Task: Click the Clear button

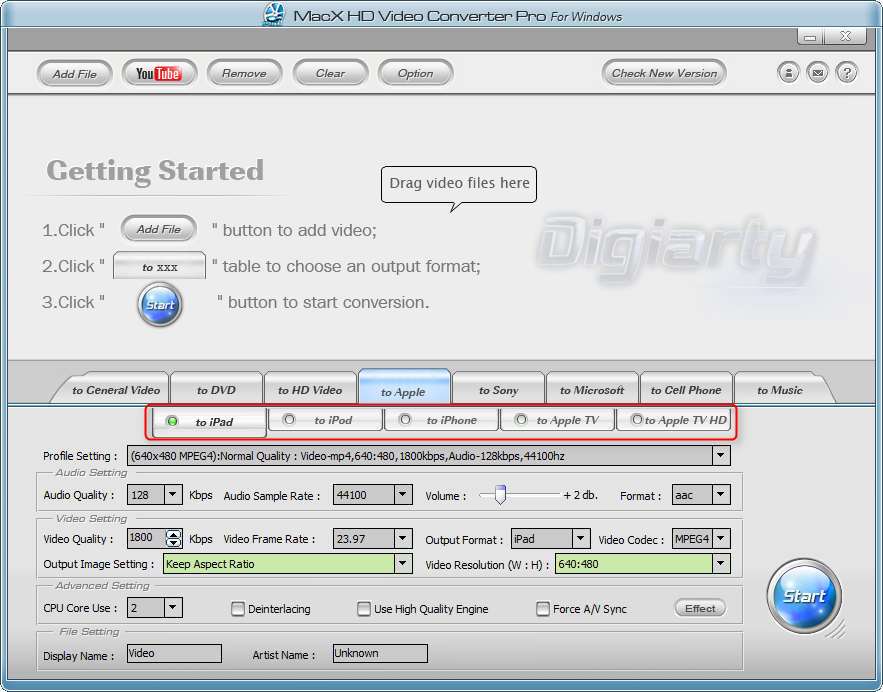Action: 331,73
